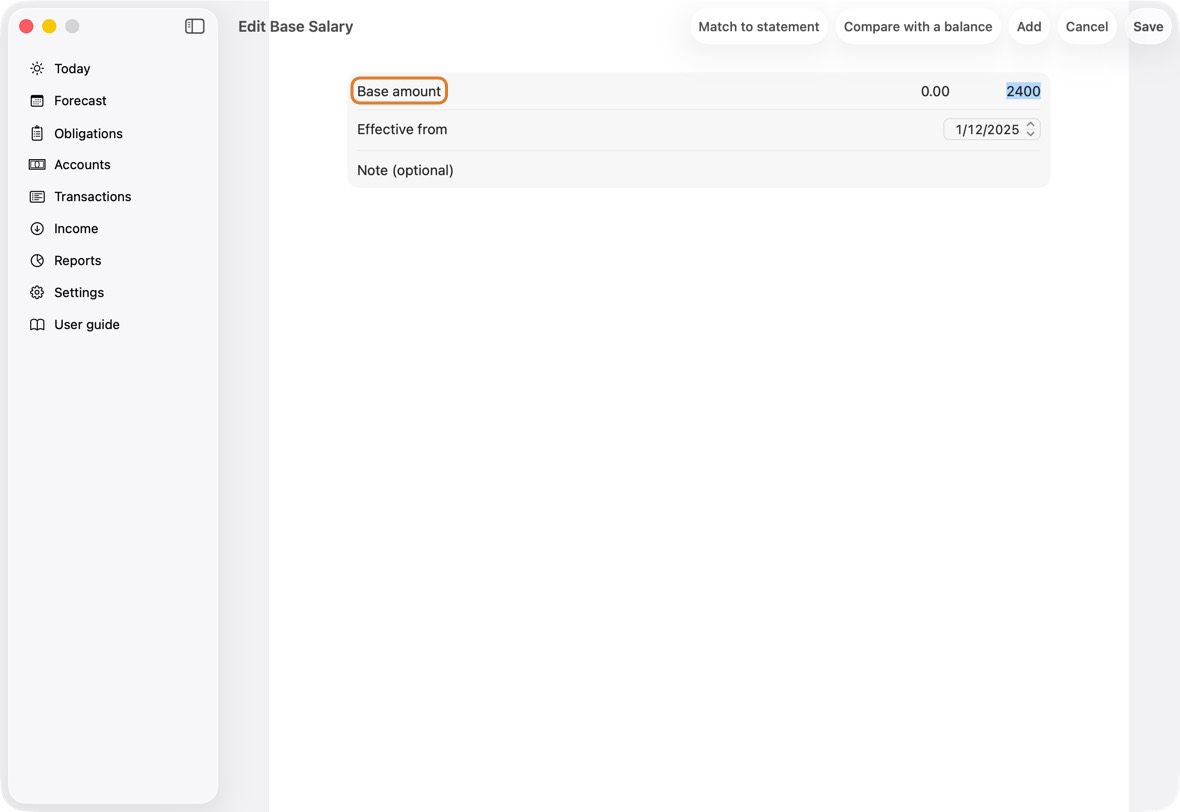1180x812 pixels.
Task: Close the window with red button
Action: pos(26,26)
